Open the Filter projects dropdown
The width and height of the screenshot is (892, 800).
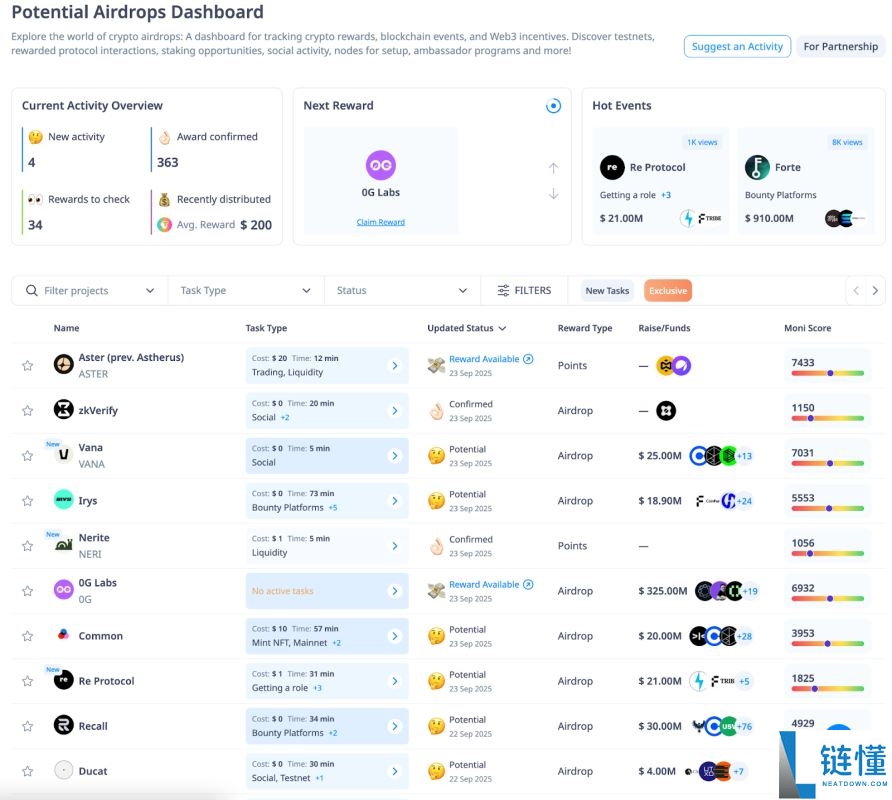(90, 290)
